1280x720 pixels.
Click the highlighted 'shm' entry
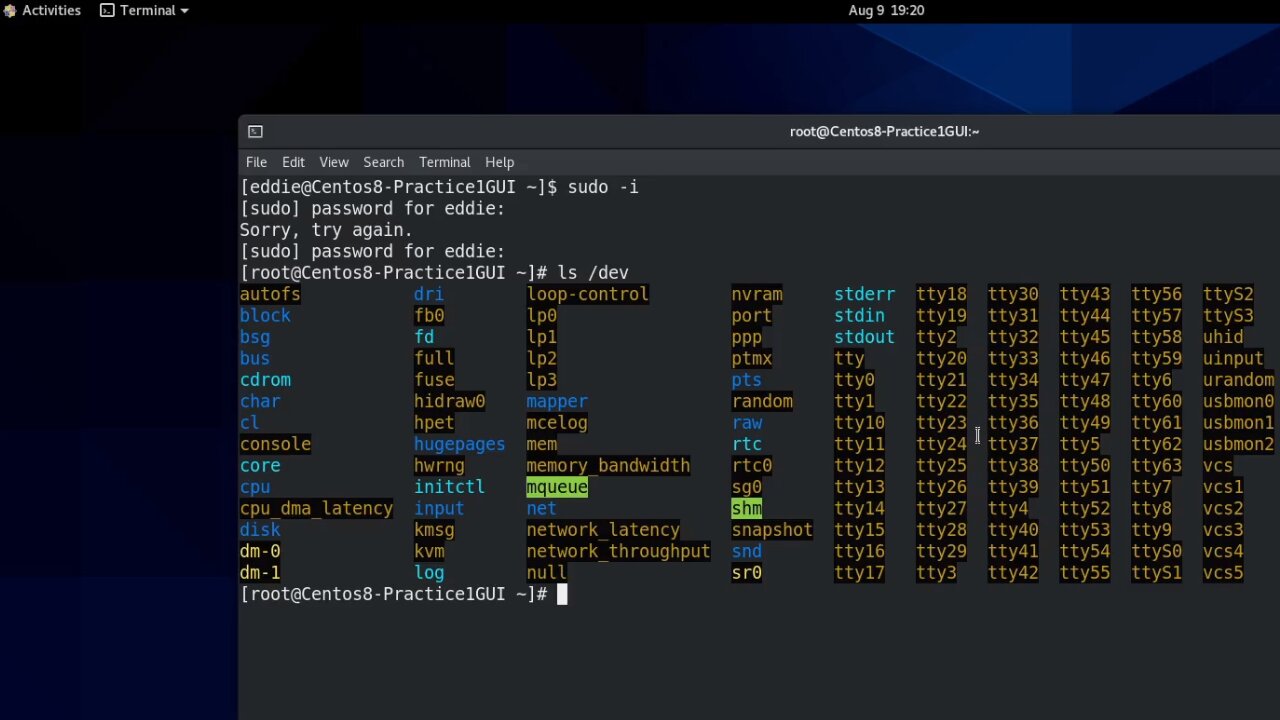(746, 508)
